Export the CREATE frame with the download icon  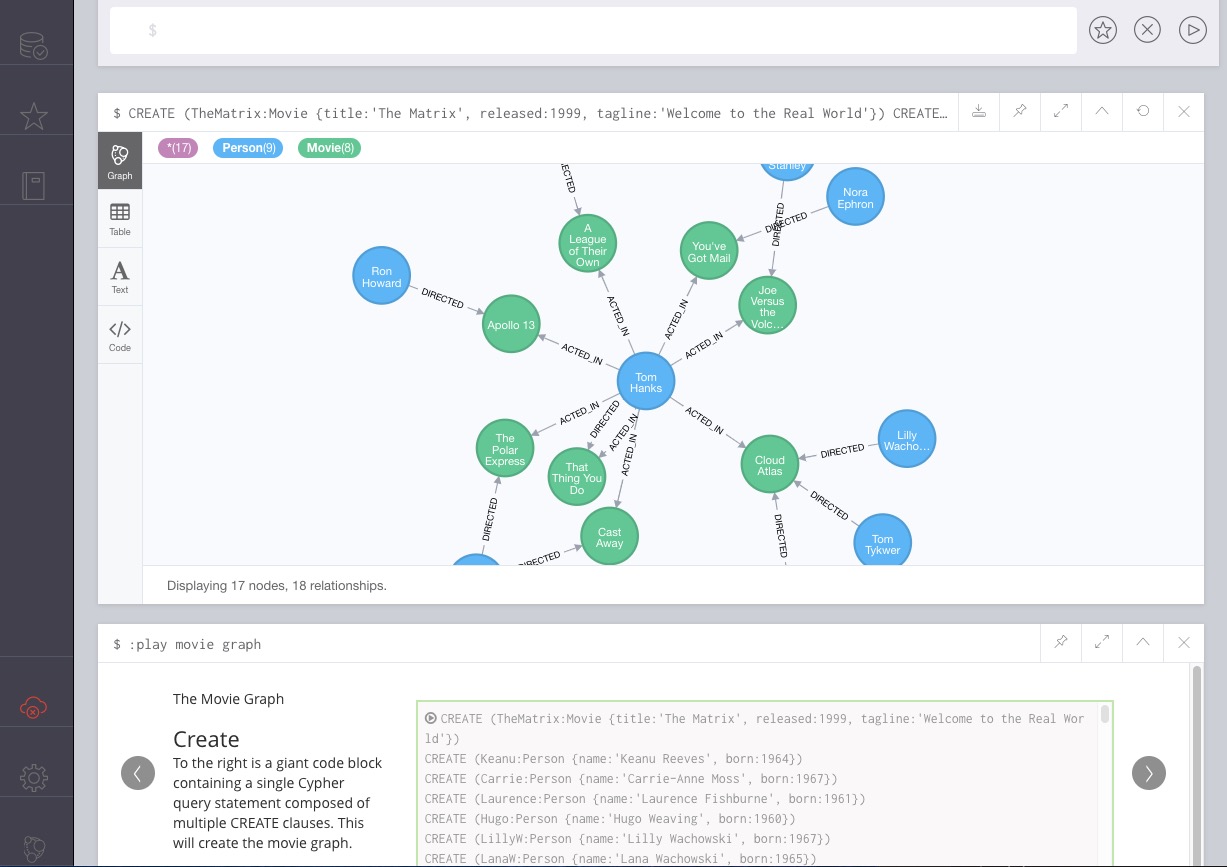[x=979, y=112]
